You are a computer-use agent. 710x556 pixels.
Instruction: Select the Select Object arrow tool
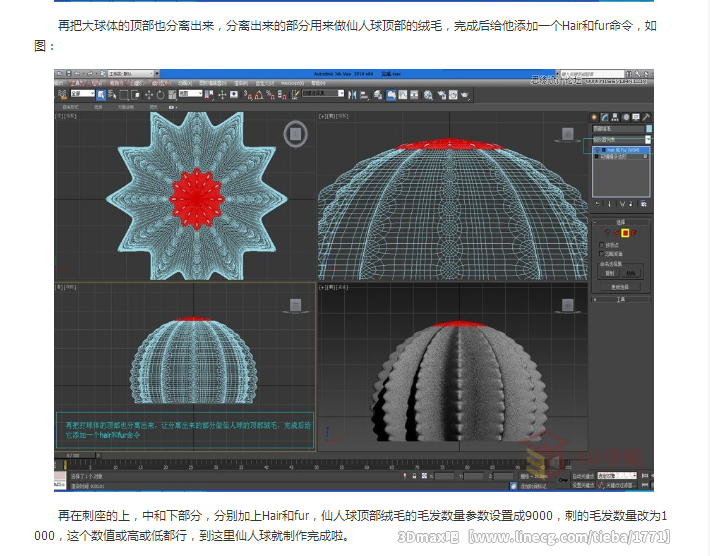point(101,95)
